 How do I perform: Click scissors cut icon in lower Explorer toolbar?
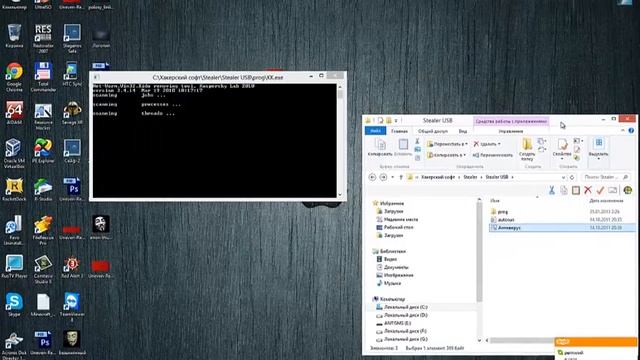(x=551, y=190)
